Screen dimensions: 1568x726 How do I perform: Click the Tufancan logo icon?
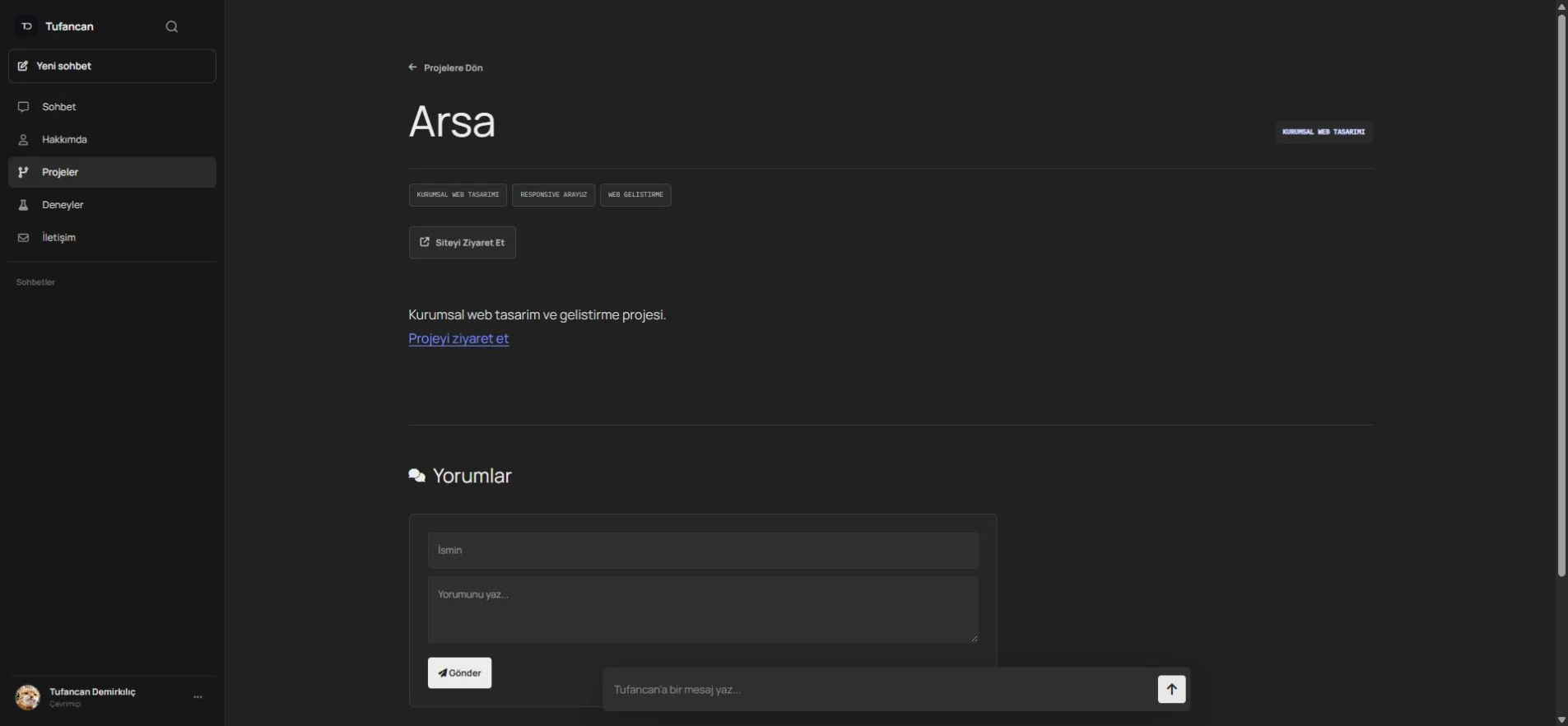26,26
